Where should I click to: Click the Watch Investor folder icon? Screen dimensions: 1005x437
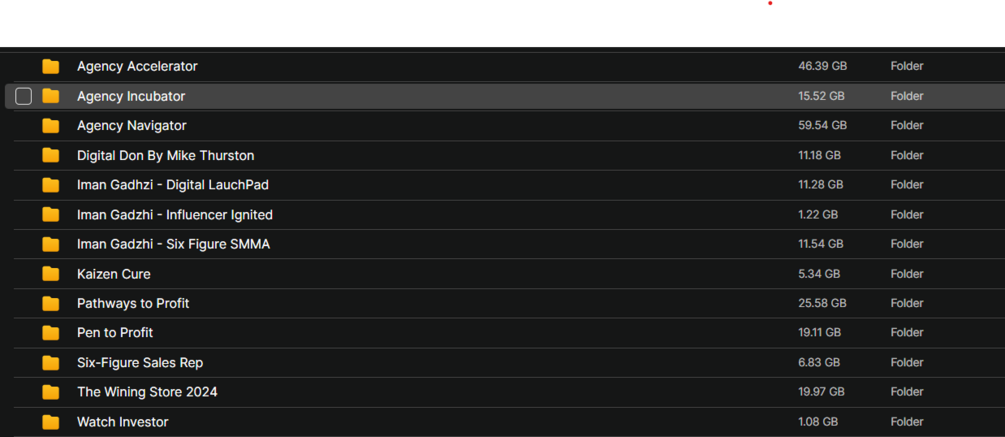51,422
